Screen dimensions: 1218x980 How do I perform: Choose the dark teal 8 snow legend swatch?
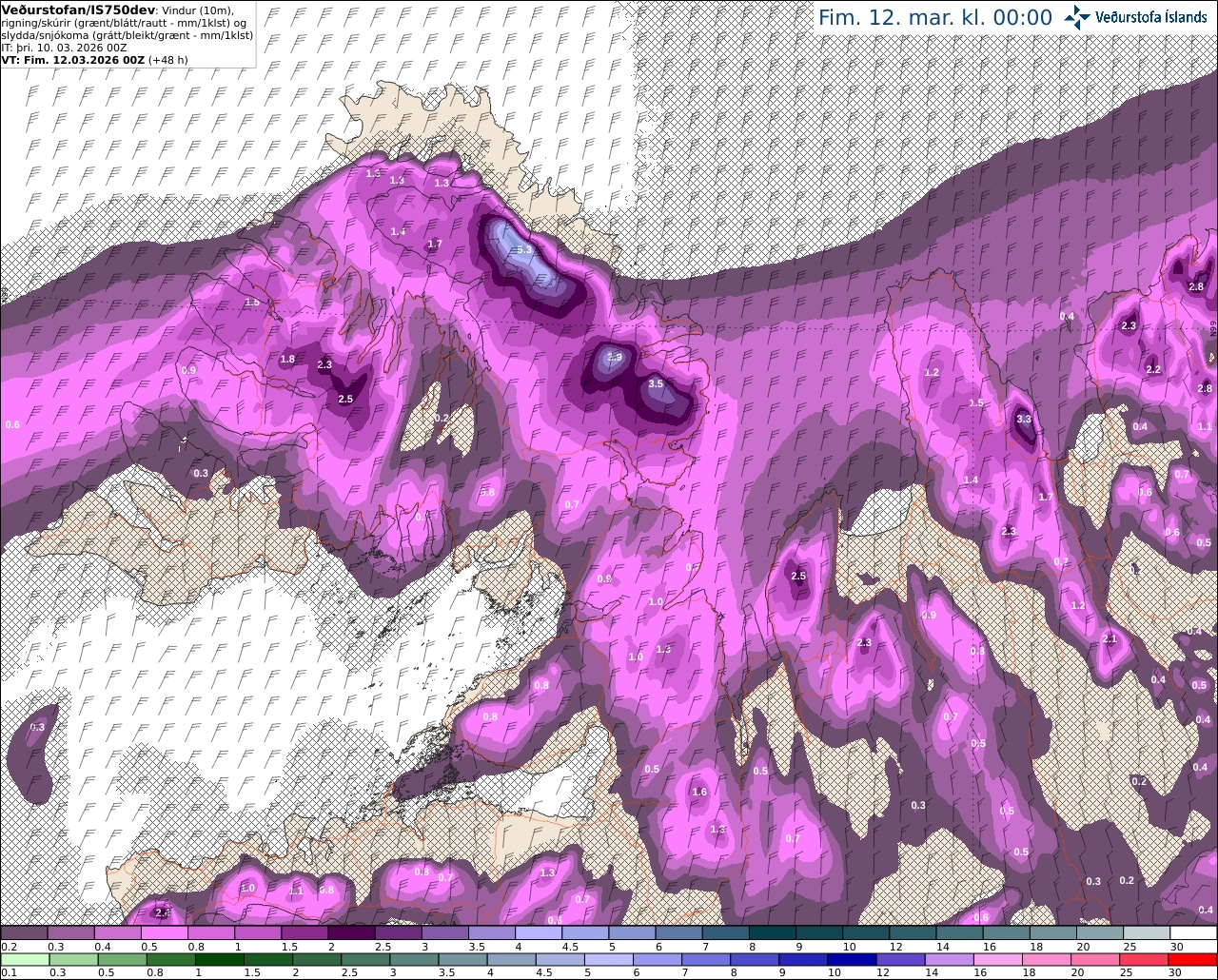(x=772, y=933)
